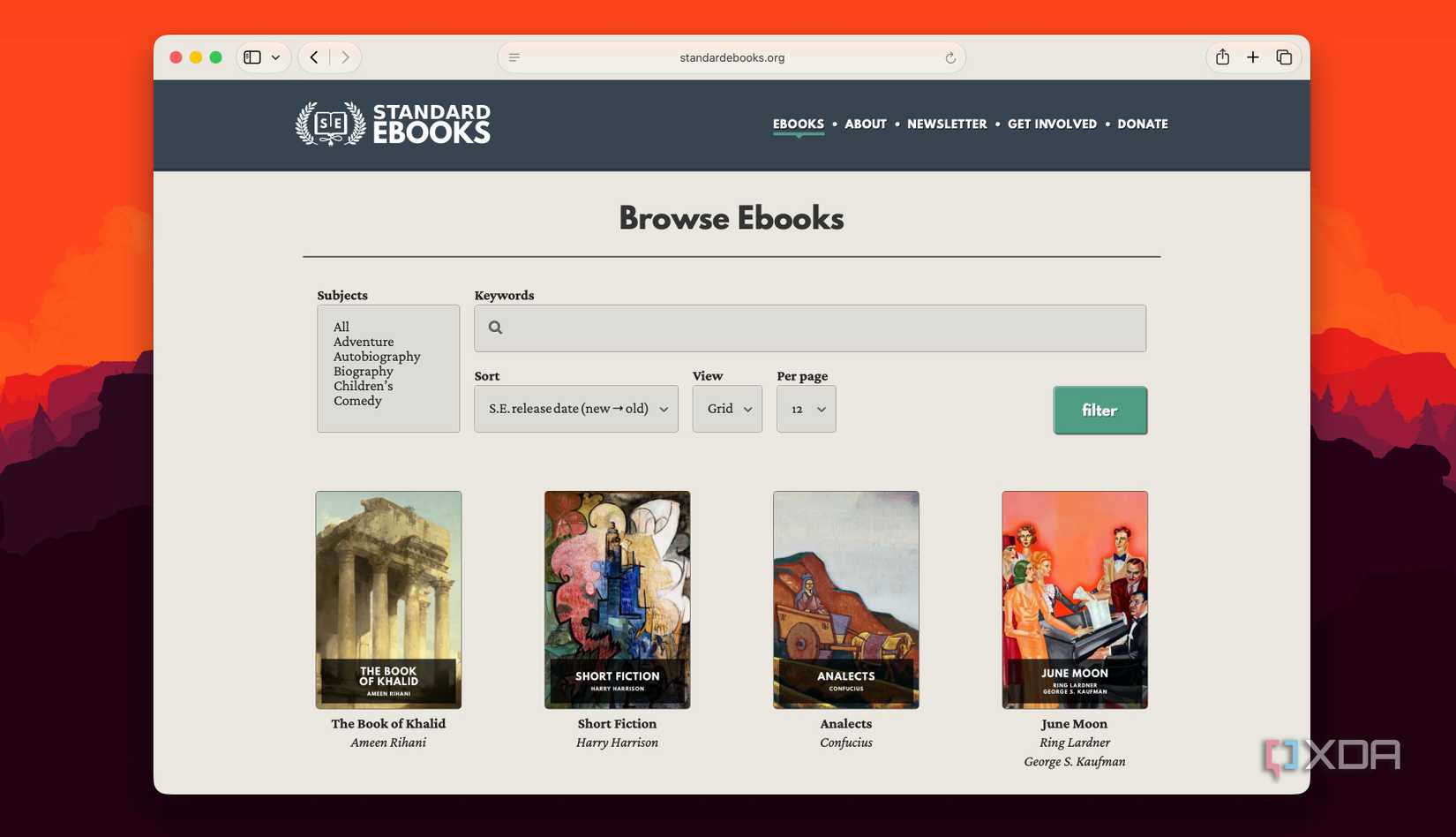The width and height of the screenshot is (1456, 837).
Task: Click author name Harry Harrison
Action: (x=618, y=743)
